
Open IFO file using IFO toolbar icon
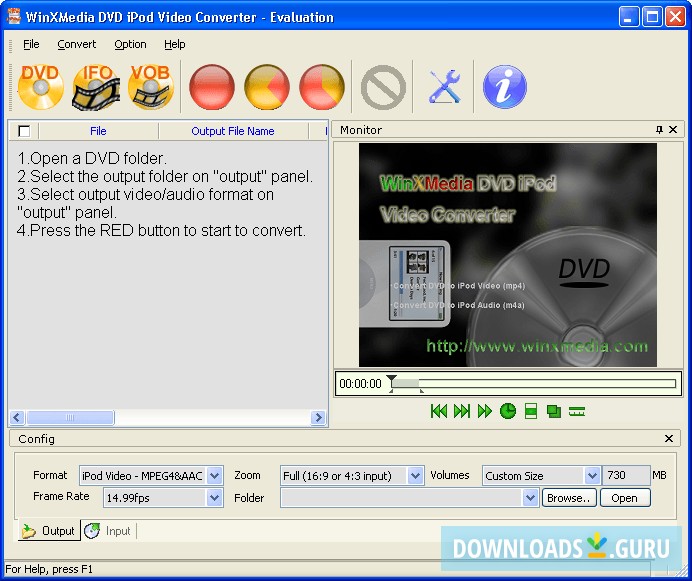[x=96, y=87]
